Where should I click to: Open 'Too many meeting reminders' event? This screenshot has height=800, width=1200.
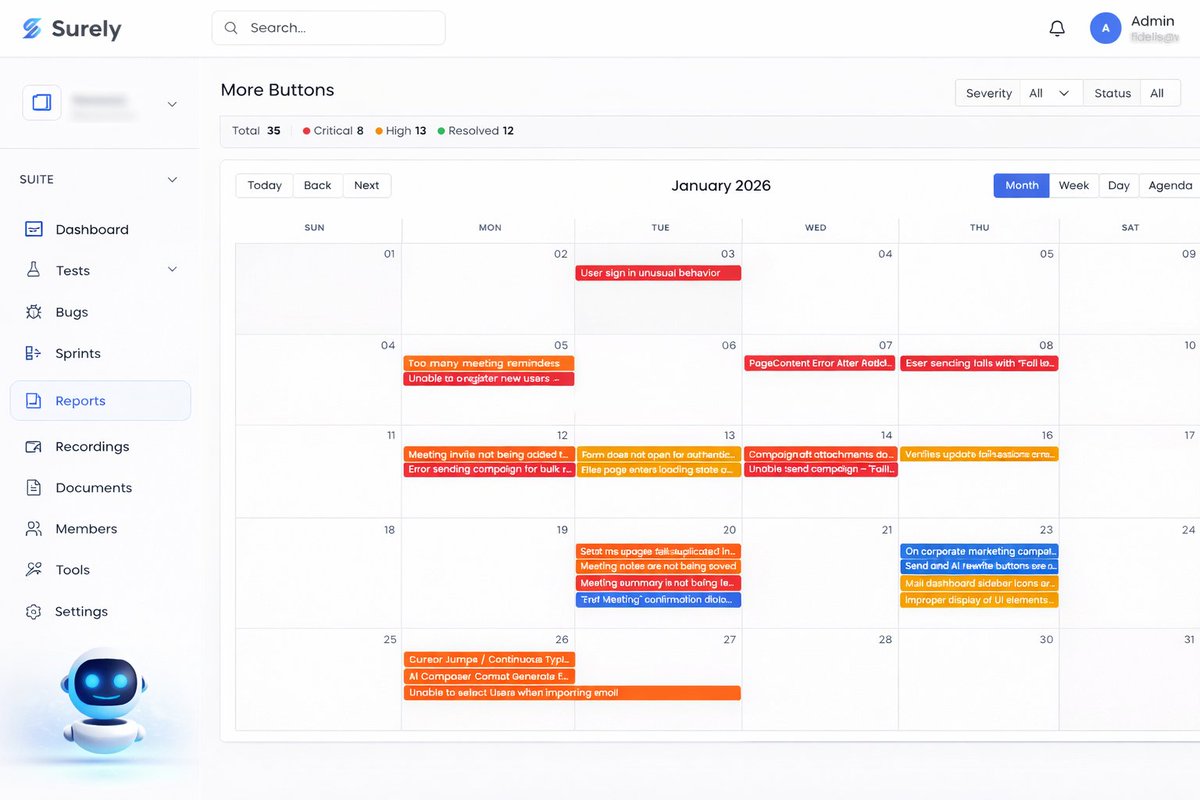tap(489, 363)
